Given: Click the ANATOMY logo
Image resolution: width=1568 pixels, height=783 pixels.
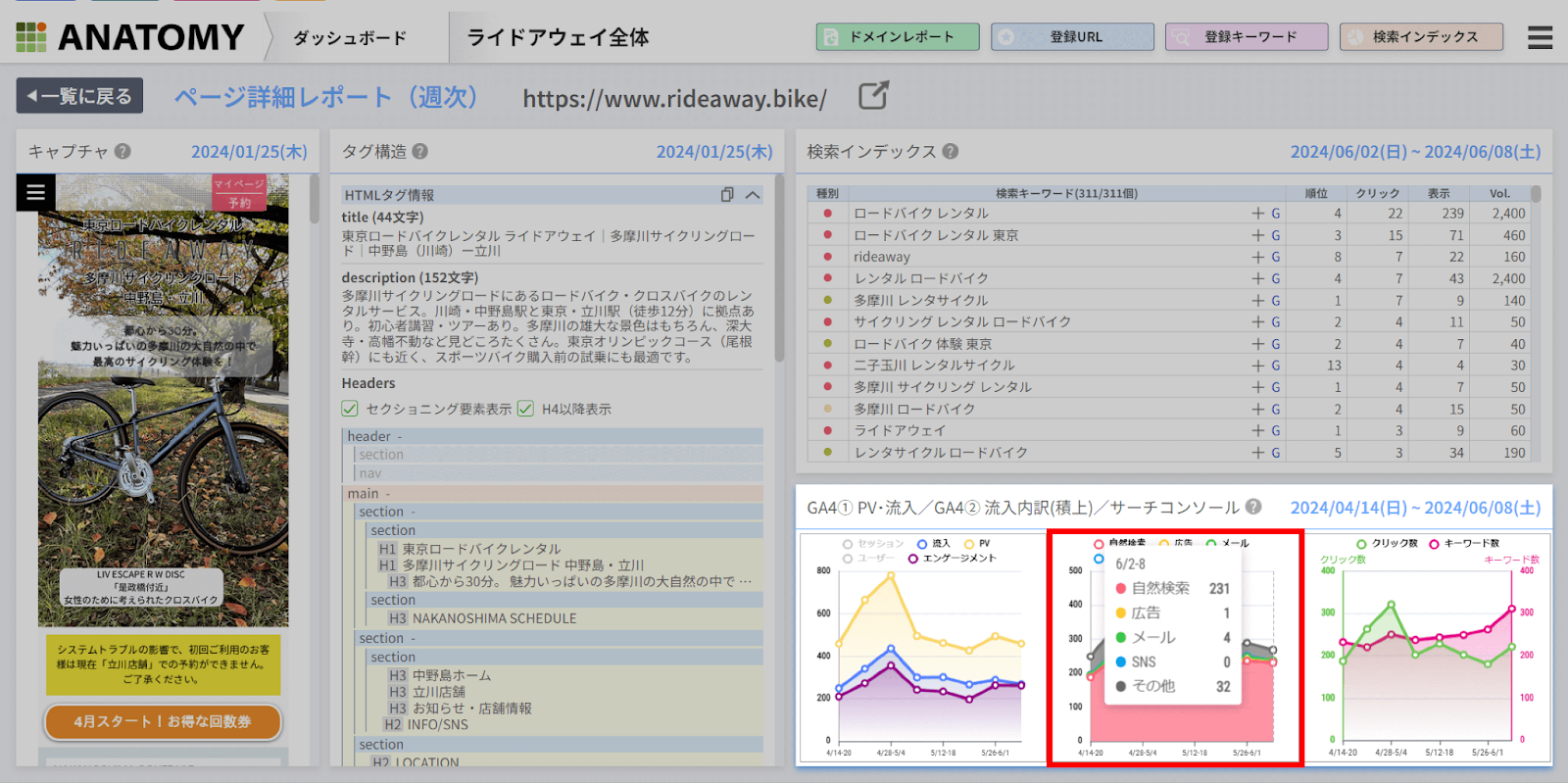Looking at the screenshot, I should coord(129,37).
